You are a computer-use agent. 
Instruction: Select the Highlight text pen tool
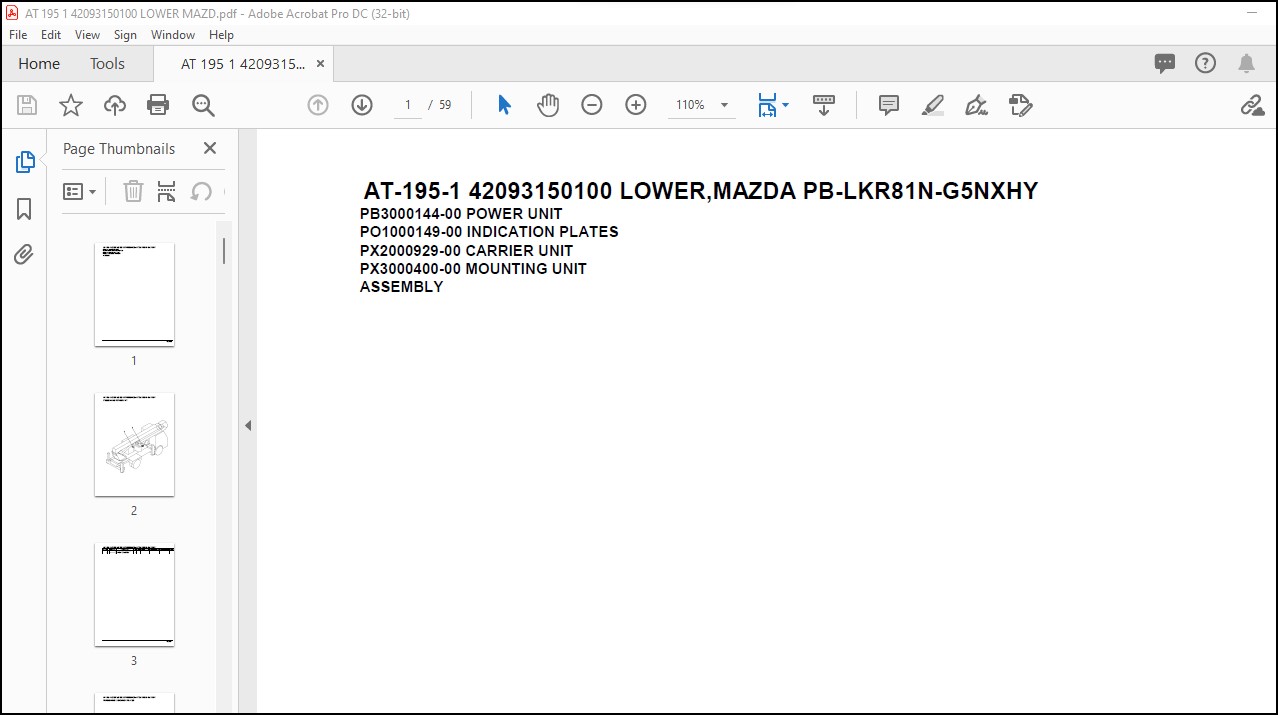[x=933, y=105]
